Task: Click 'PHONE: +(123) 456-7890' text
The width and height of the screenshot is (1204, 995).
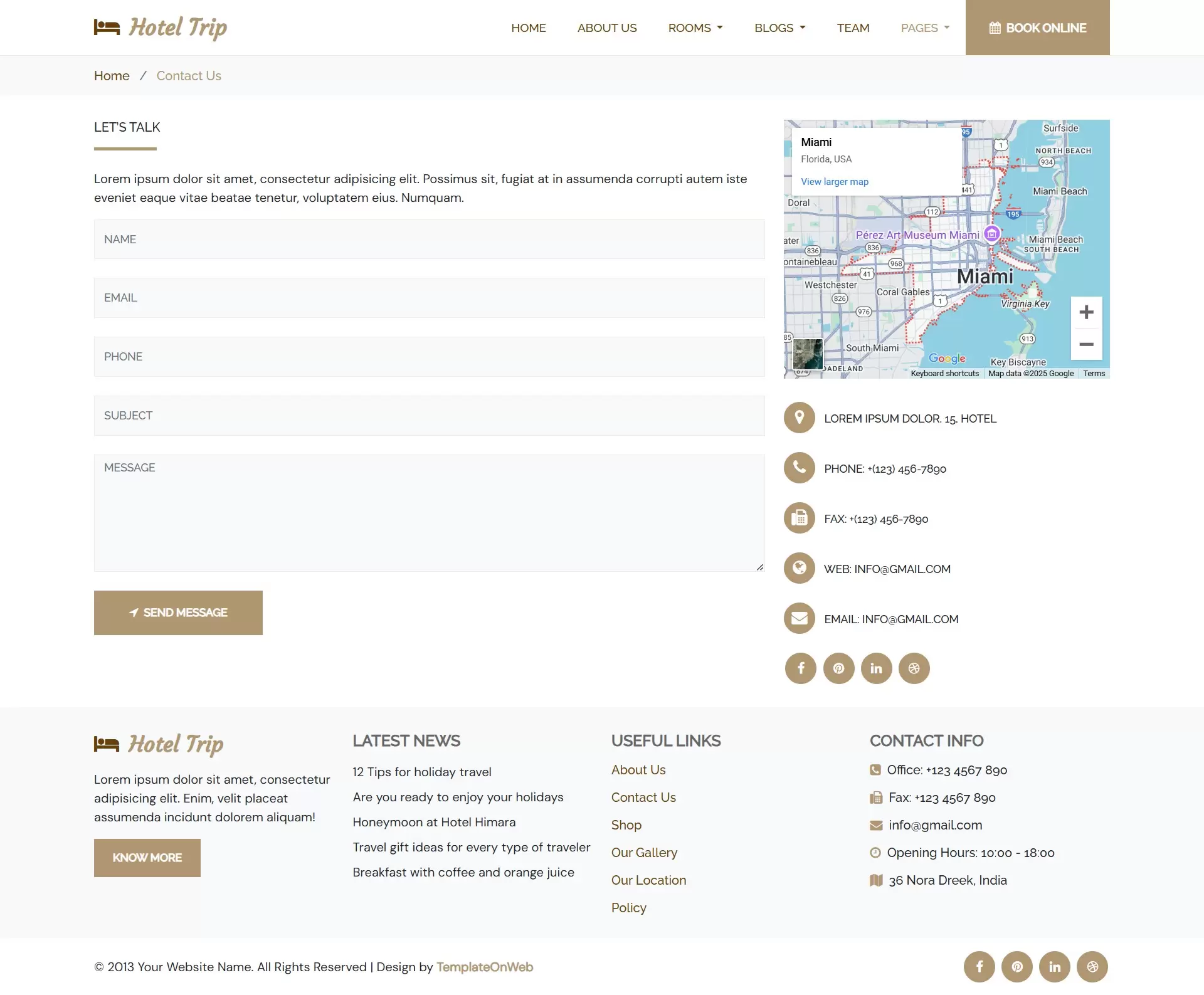Action: tap(885, 469)
